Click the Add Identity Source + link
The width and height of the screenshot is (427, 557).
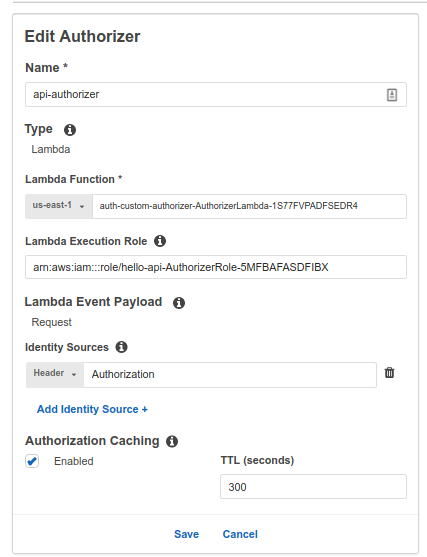(x=92, y=409)
